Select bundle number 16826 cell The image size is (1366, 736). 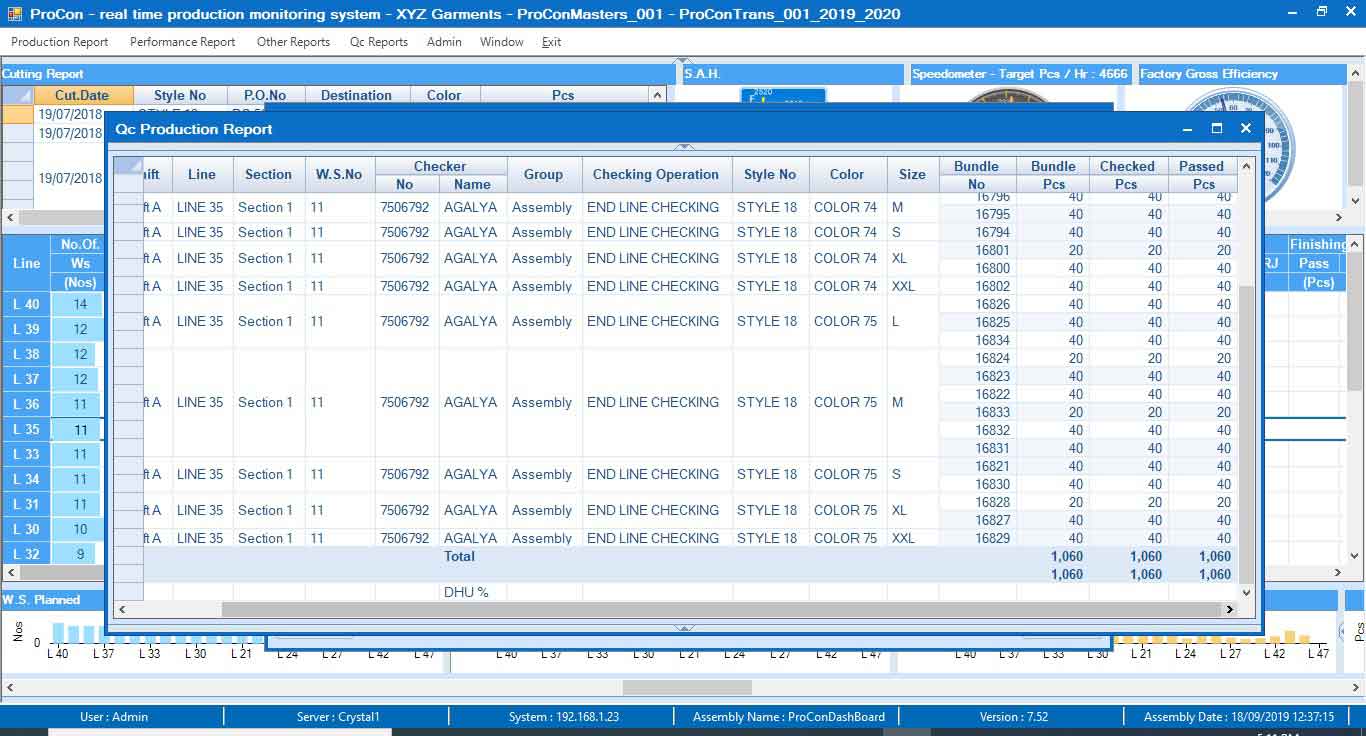[978, 304]
